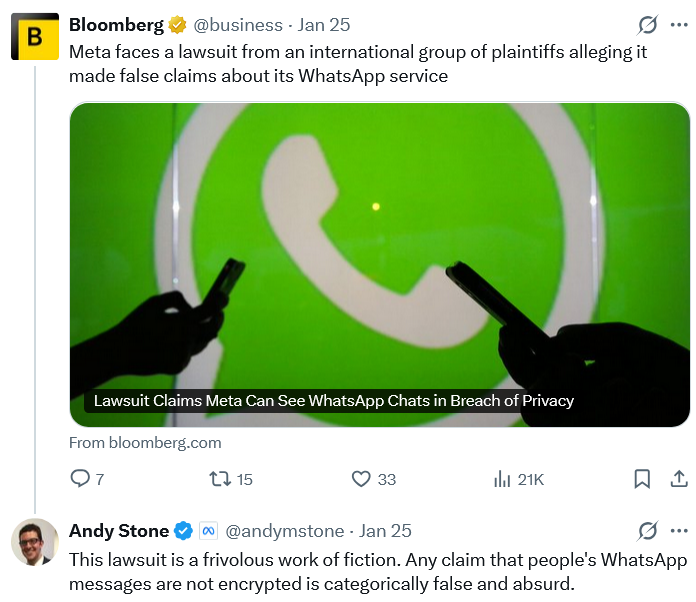The width and height of the screenshot is (696, 602).
Task: Like the Bloomberg tweet
Action: coord(362,479)
